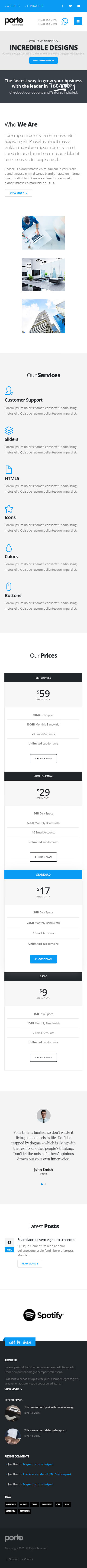Click the Porto logo in header

tap(14, 21)
